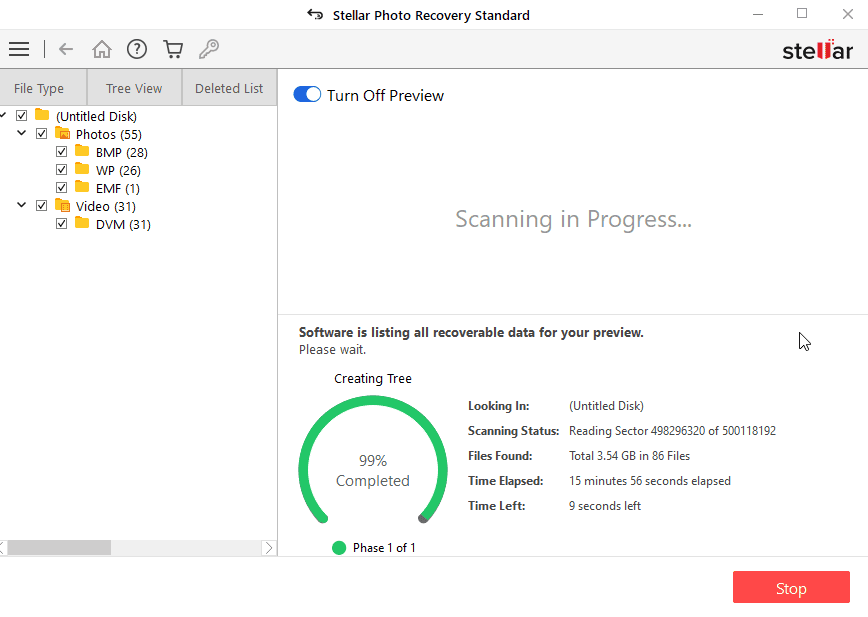Click the scrollbar right arrow

[269, 548]
